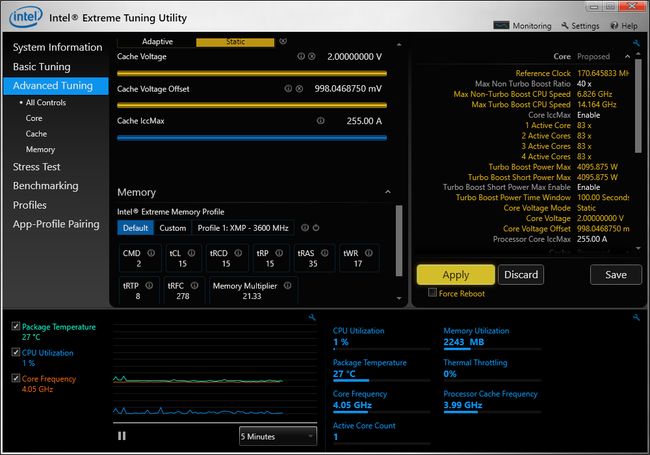650x455 pixels.
Task: Click the info icon on the tCL timing
Action: [192, 253]
